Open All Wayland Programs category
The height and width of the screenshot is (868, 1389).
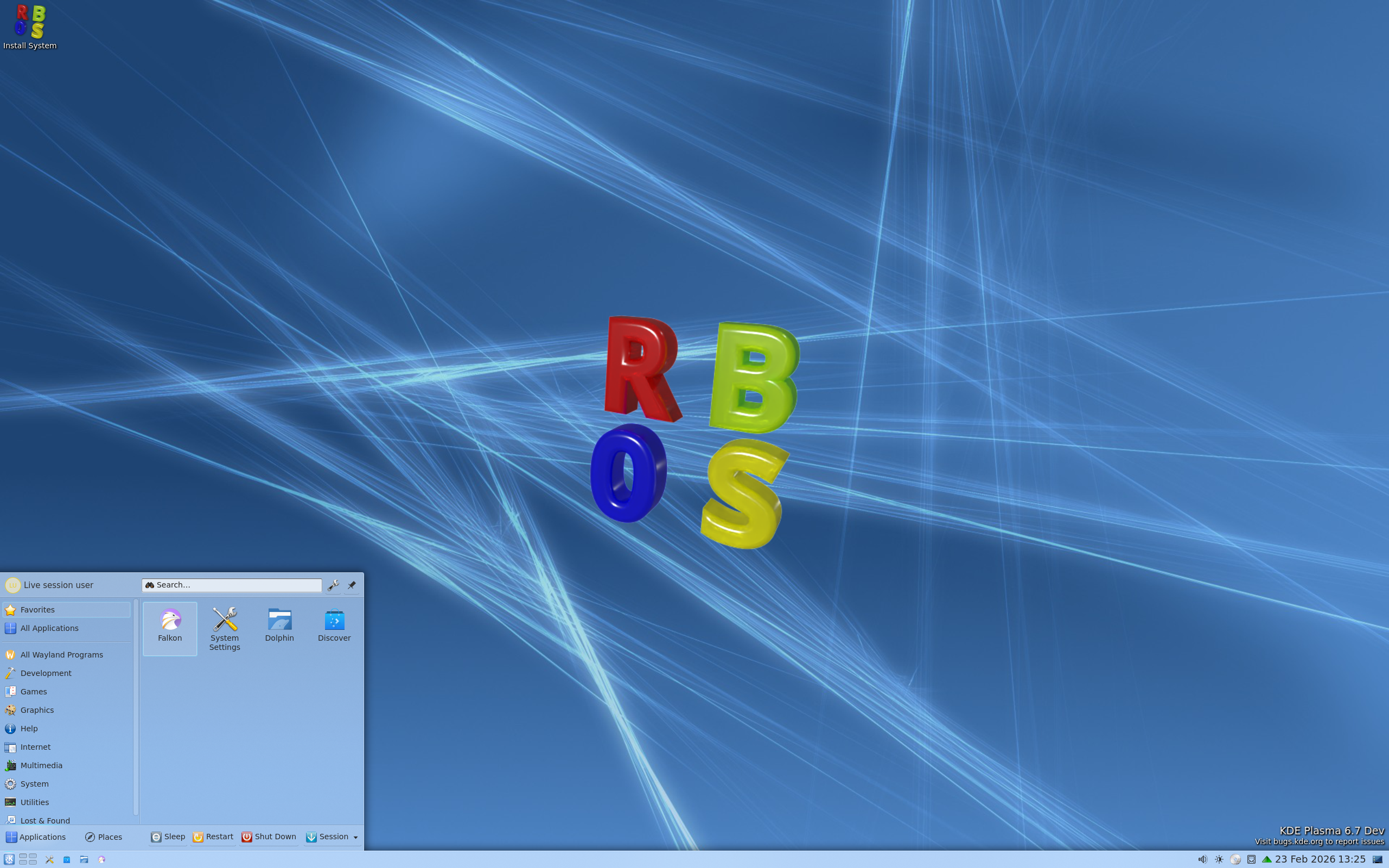point(67,654)
